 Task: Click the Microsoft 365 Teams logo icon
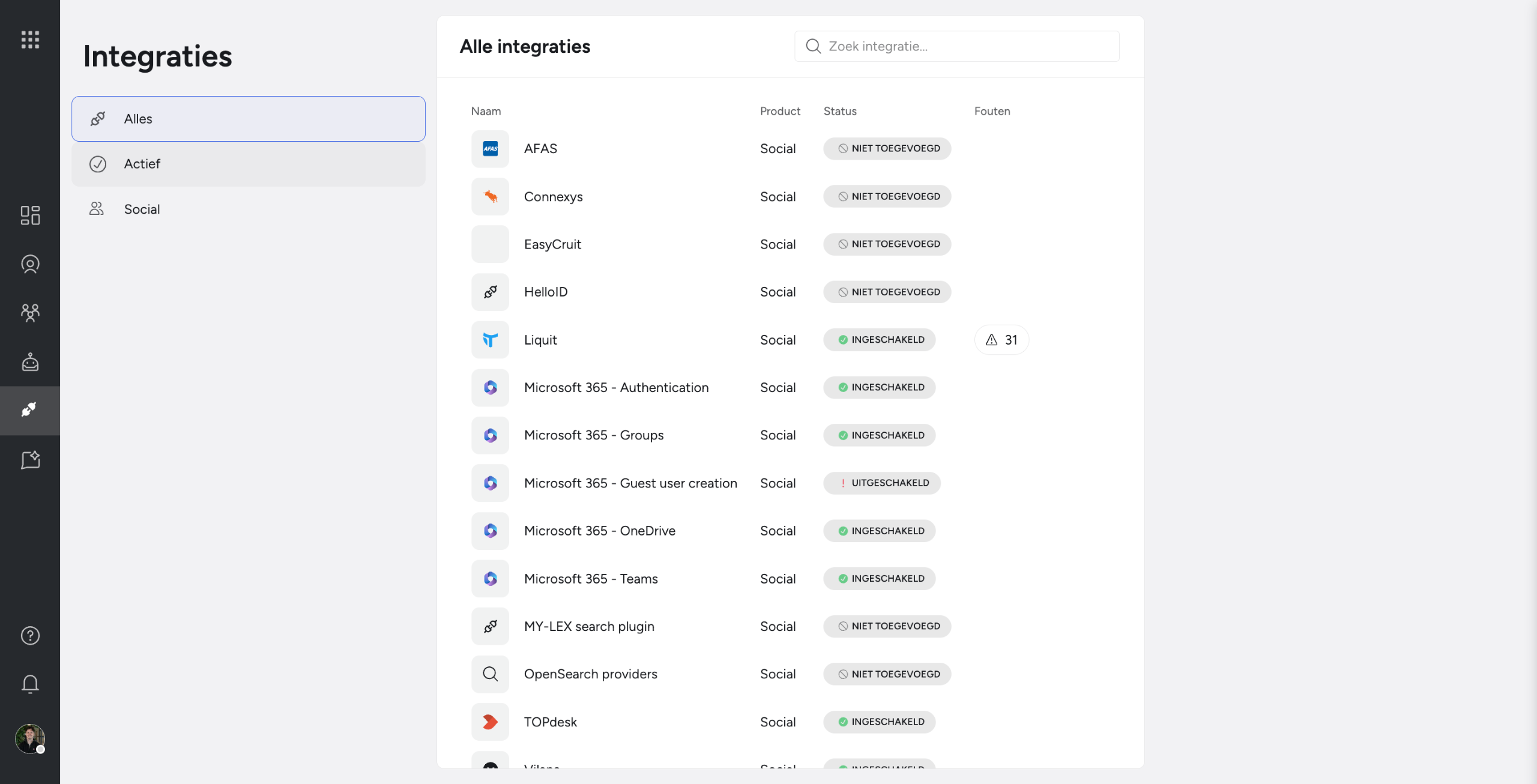click(490, 579)
